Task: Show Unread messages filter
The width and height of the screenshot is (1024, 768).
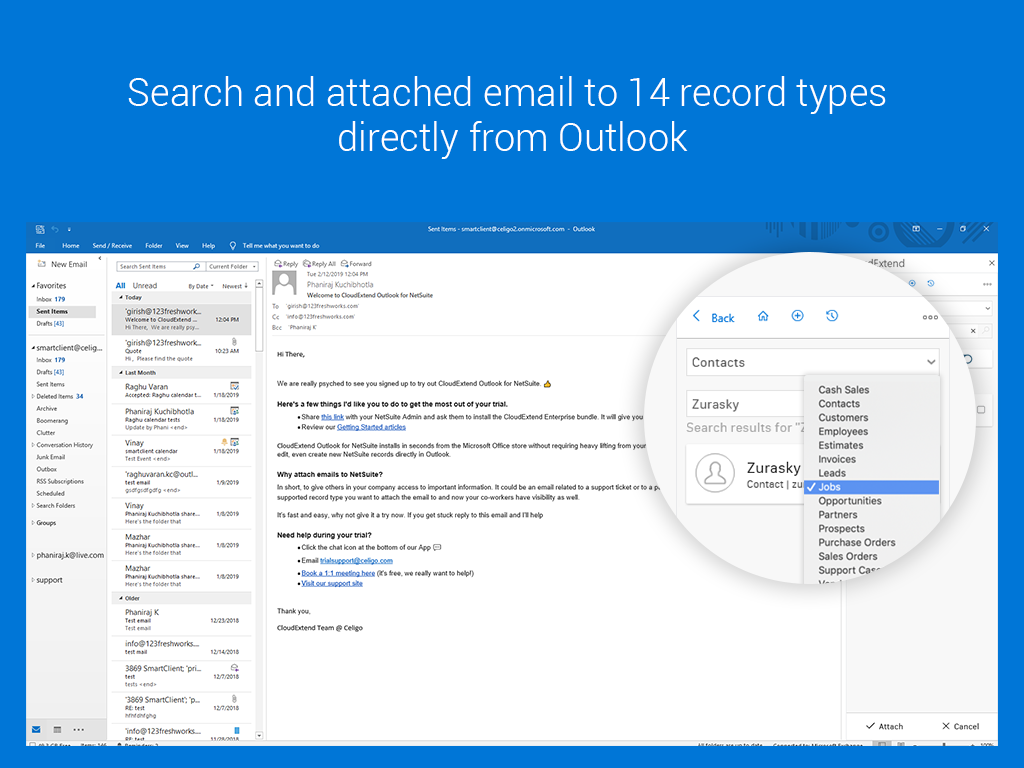Action: coord(145,285)
